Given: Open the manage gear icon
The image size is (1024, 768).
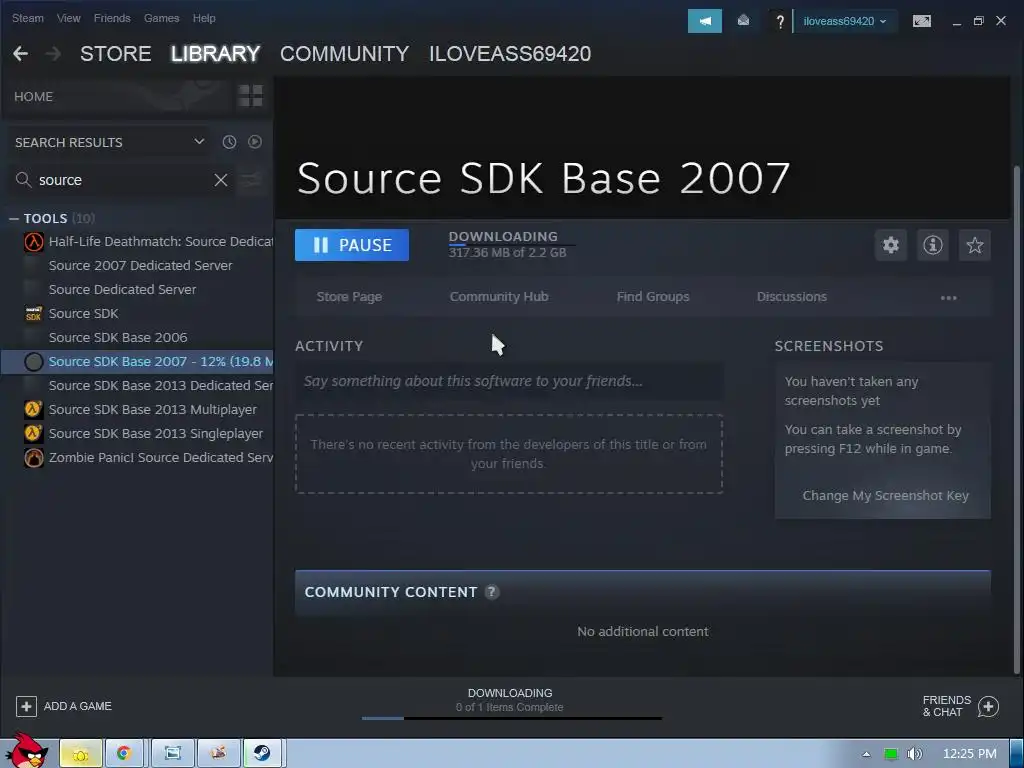Looking at the screenshot, I should point(891,245).
